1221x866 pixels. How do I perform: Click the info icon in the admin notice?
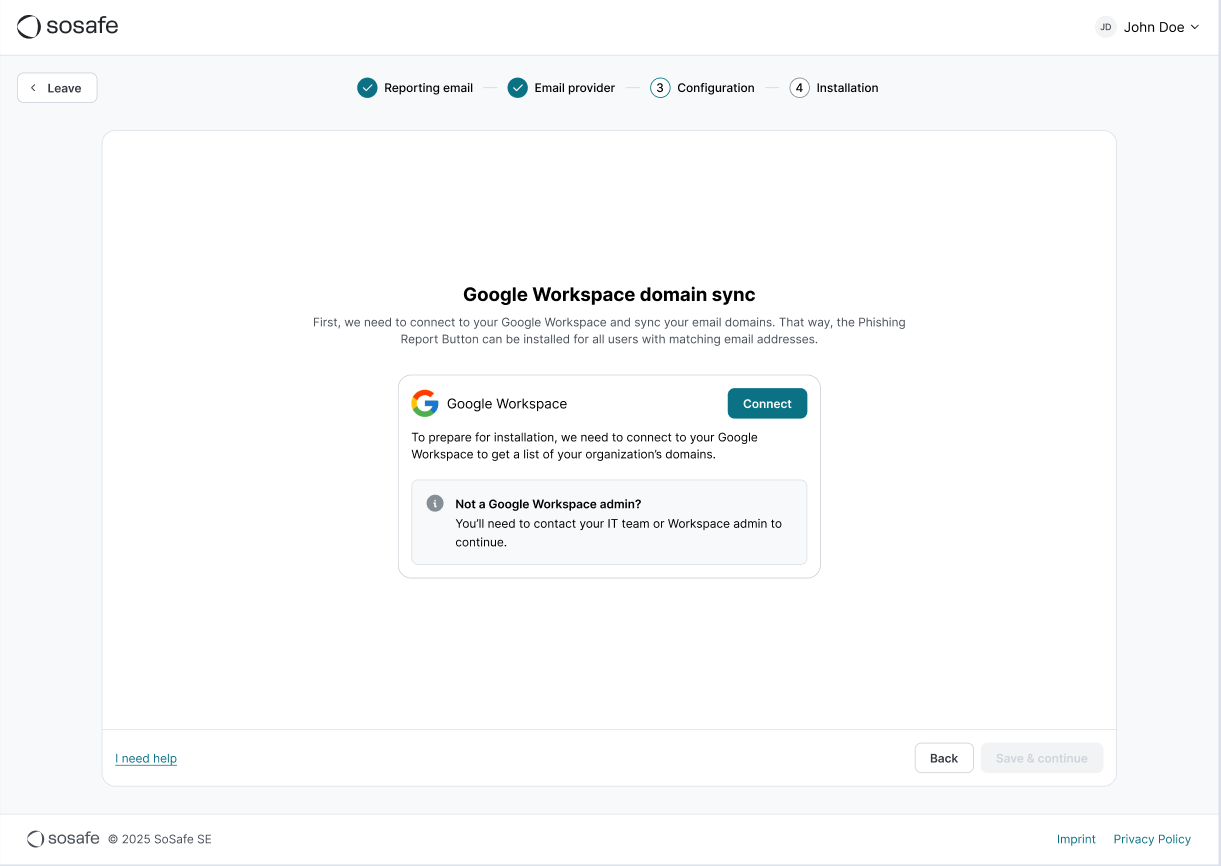(435, 504)
